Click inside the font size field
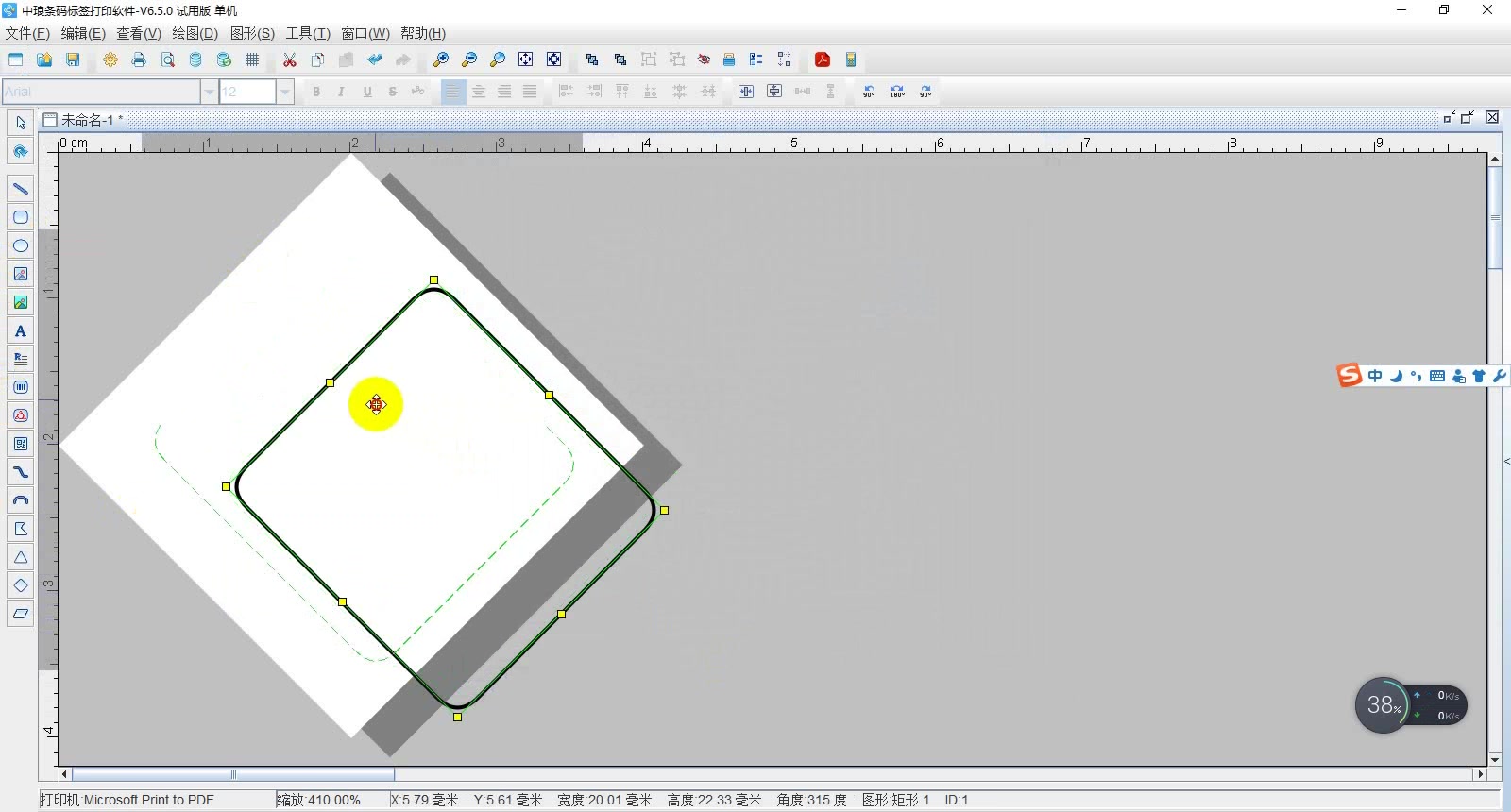 point(247,92)
